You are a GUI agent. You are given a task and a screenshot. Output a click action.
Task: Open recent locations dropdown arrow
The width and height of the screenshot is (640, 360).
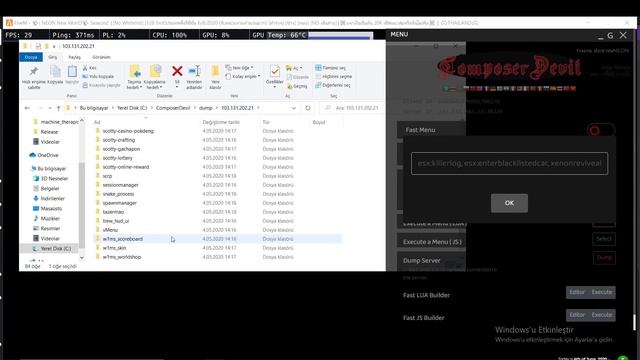[49, 108]
